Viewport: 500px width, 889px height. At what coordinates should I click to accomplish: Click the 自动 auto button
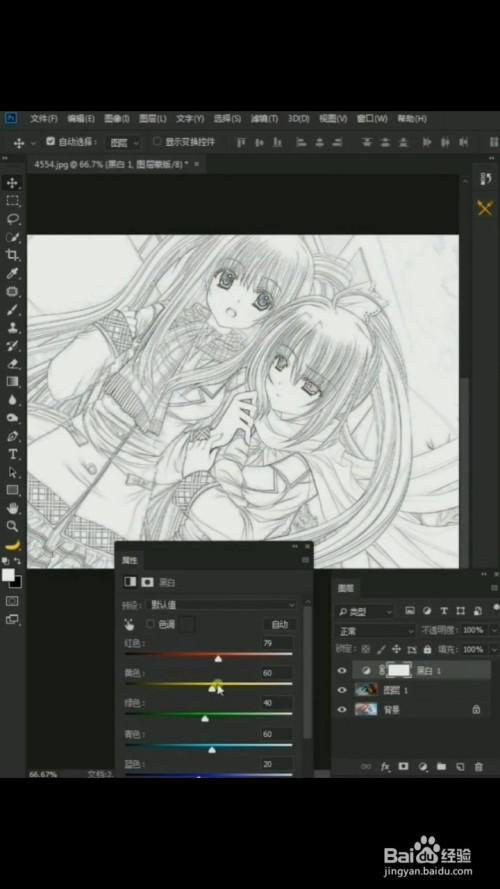click(279, 624)
